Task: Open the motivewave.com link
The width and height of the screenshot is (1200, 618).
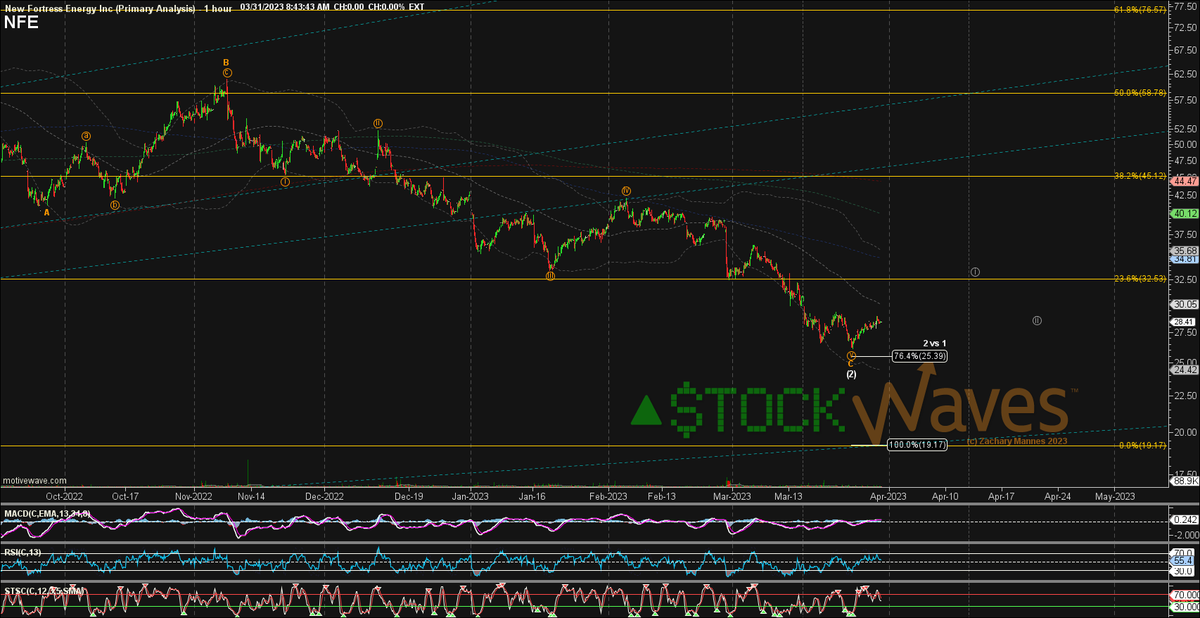Action: coord(33,481)
